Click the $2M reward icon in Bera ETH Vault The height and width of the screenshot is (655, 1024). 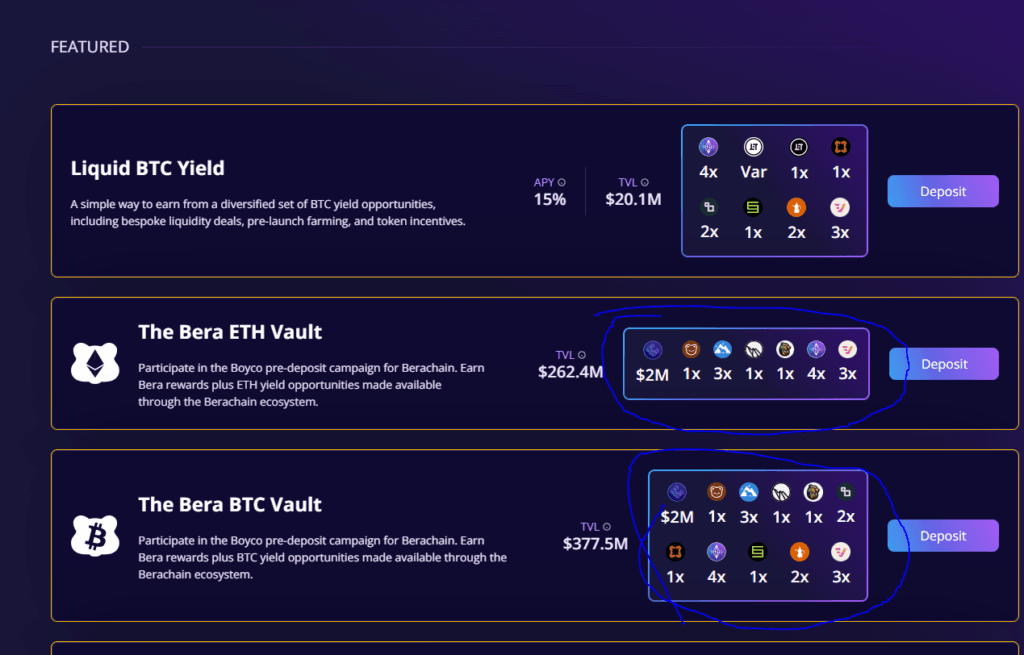pyautogui.click(x=652, y=350)
